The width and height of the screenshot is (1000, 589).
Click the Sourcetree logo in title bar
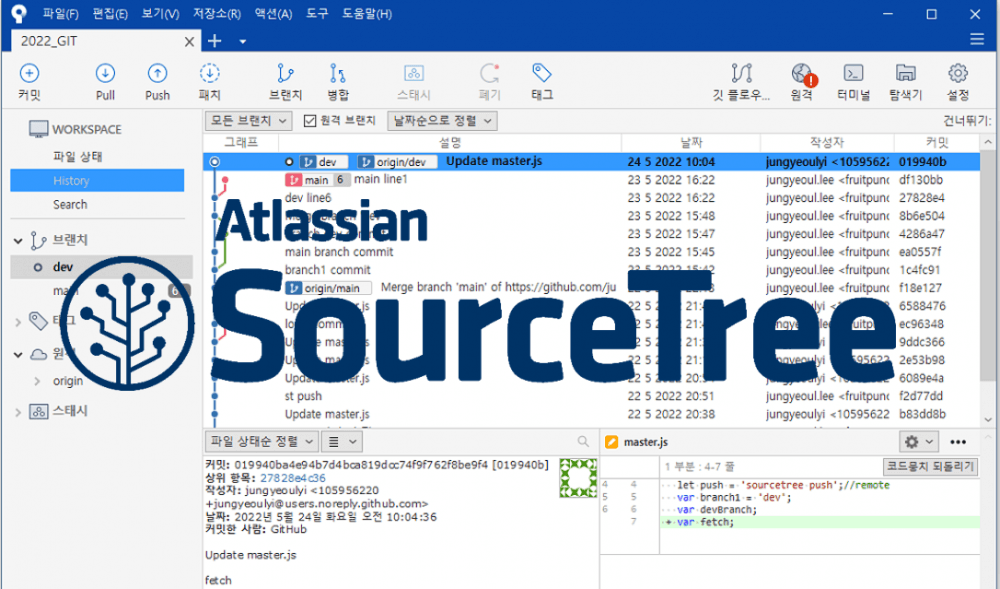click(19, 13)
